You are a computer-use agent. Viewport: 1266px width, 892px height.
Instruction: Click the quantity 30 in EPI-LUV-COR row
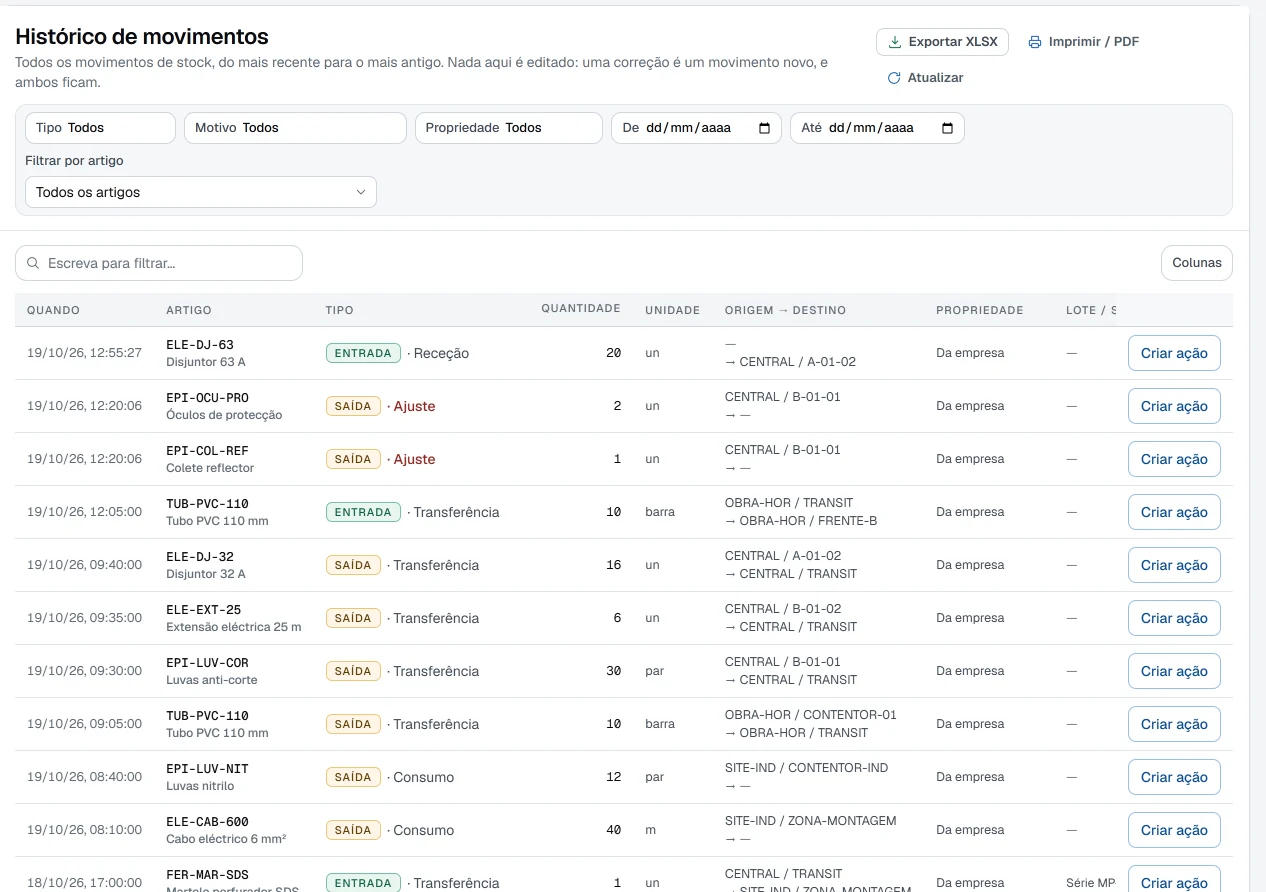(x=613, y=671)
